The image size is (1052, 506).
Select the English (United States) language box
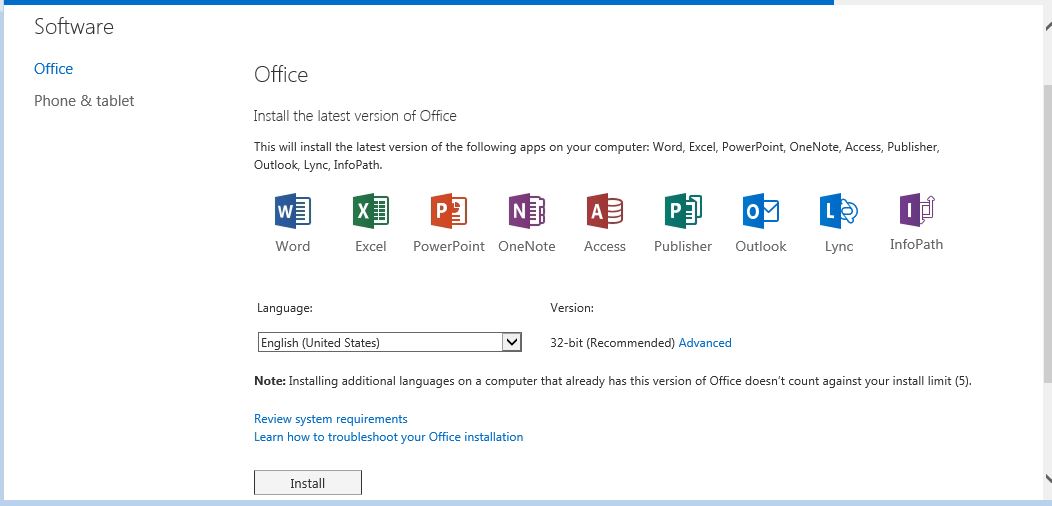point(389,342)
